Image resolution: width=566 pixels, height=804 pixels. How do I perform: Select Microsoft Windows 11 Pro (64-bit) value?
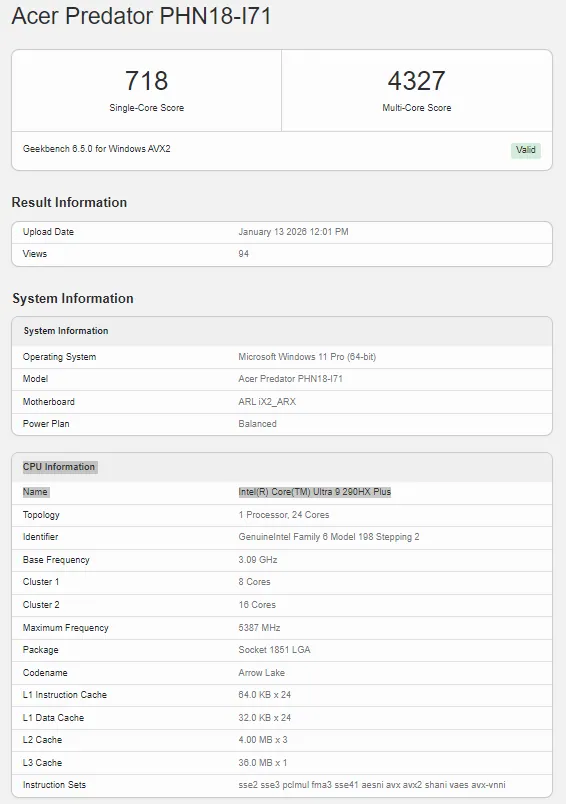point(307,357)
